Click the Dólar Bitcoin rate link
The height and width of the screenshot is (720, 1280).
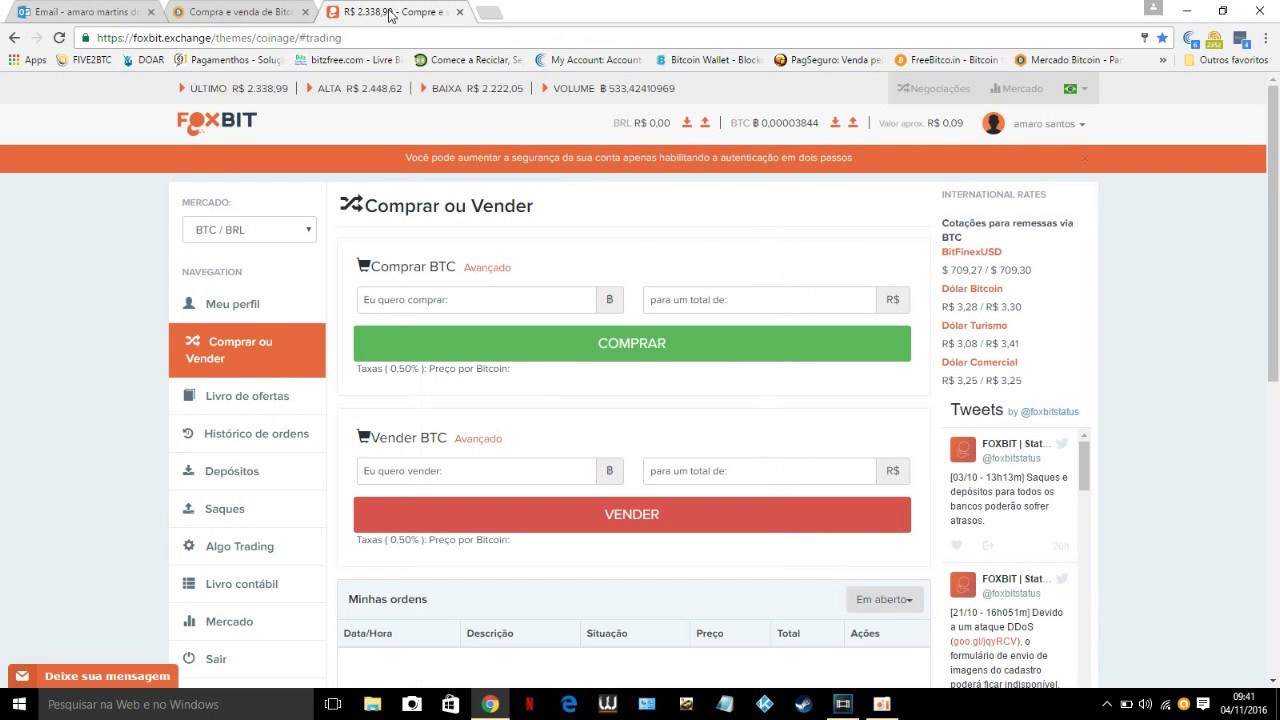tap(972, 289)
